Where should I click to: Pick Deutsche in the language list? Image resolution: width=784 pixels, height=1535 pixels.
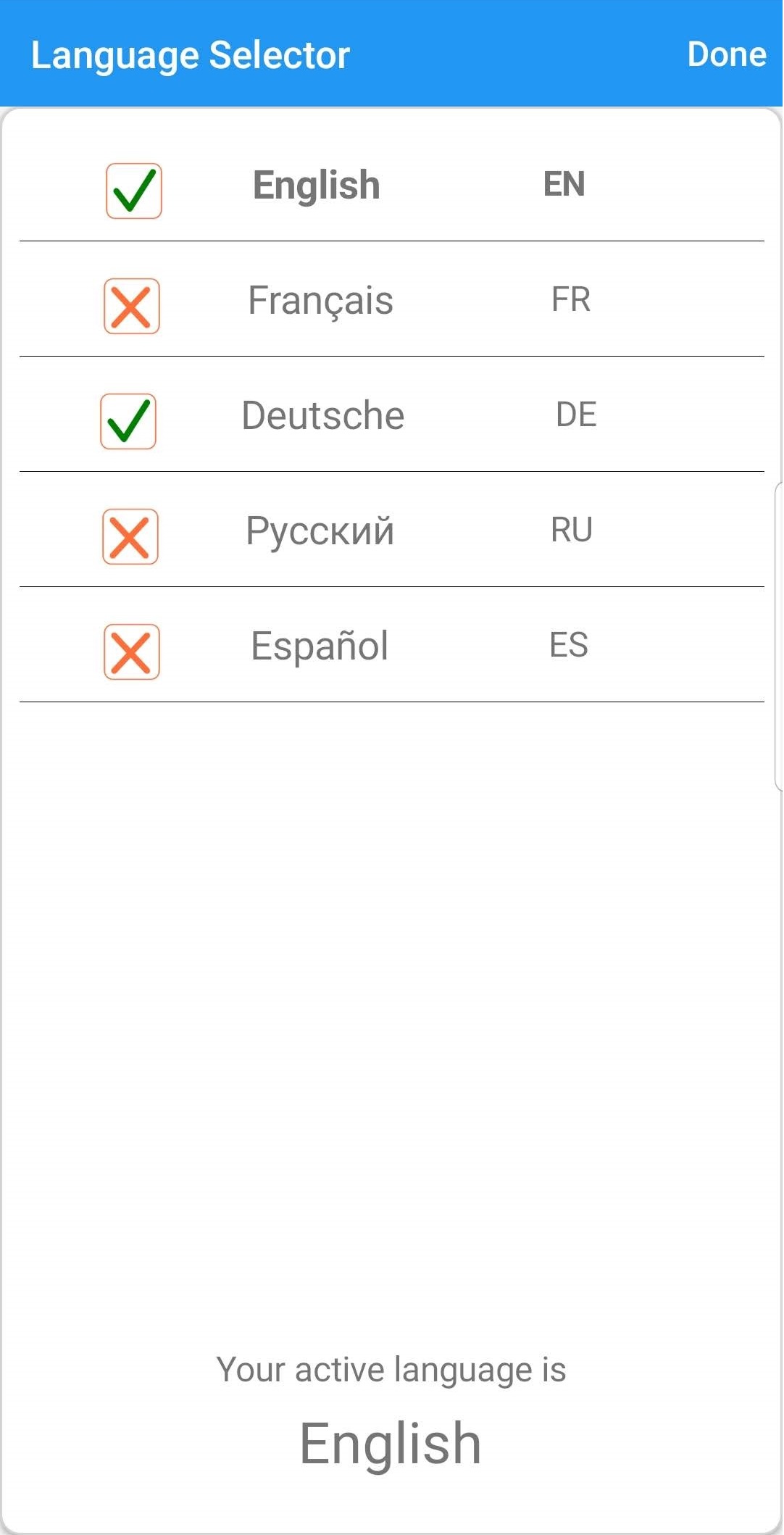click(322, 416)
